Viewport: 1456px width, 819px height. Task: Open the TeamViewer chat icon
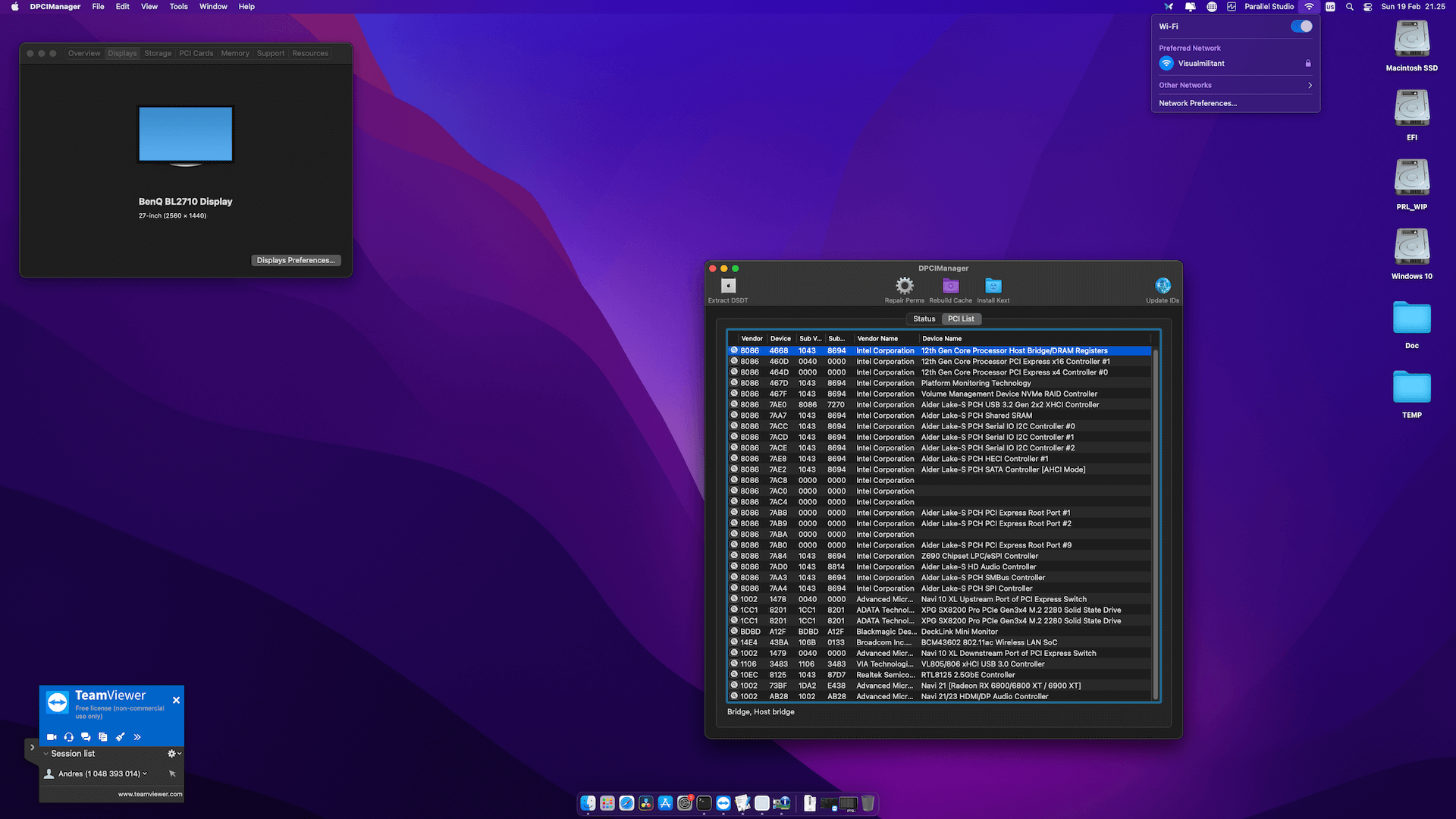tap(86, 737)
